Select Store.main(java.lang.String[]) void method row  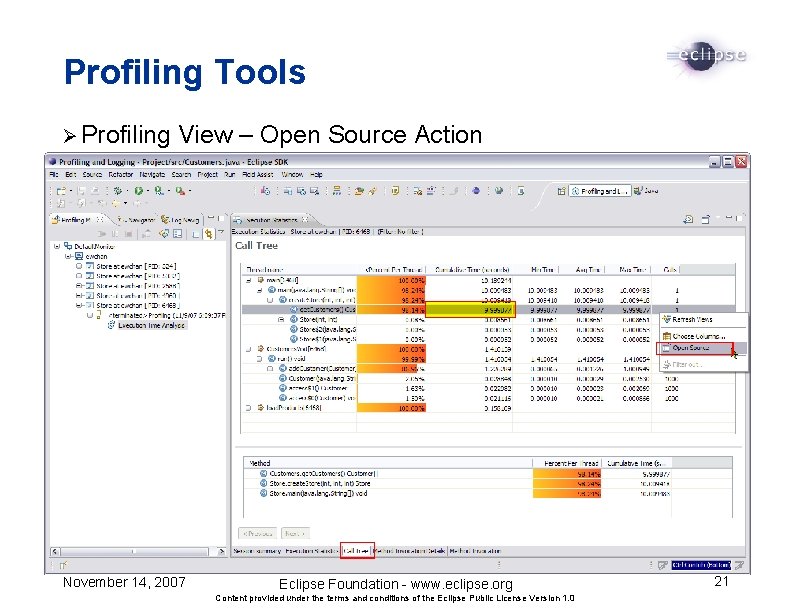[318, 493]
